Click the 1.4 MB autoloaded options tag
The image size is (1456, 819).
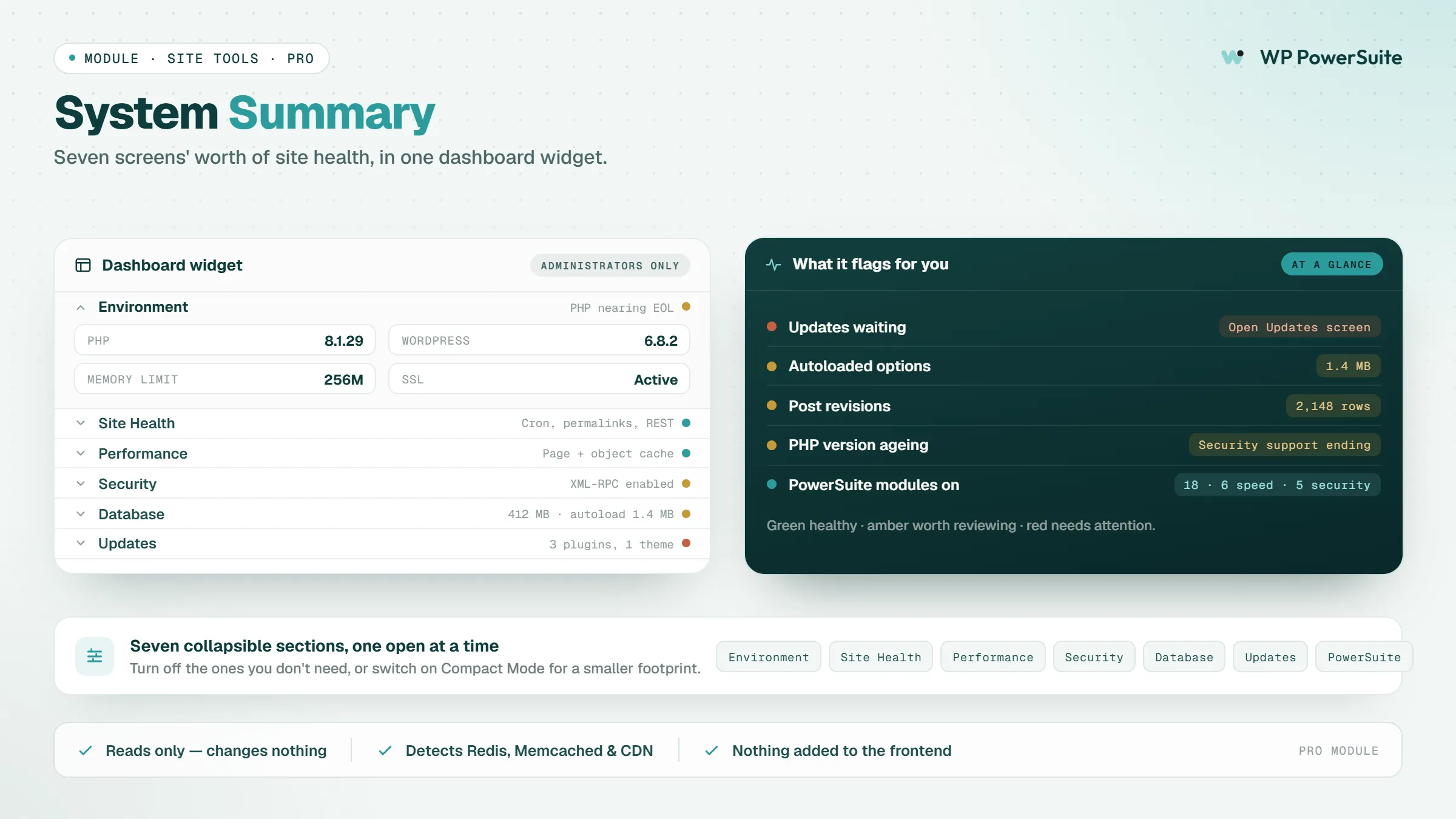(1348, 366)
